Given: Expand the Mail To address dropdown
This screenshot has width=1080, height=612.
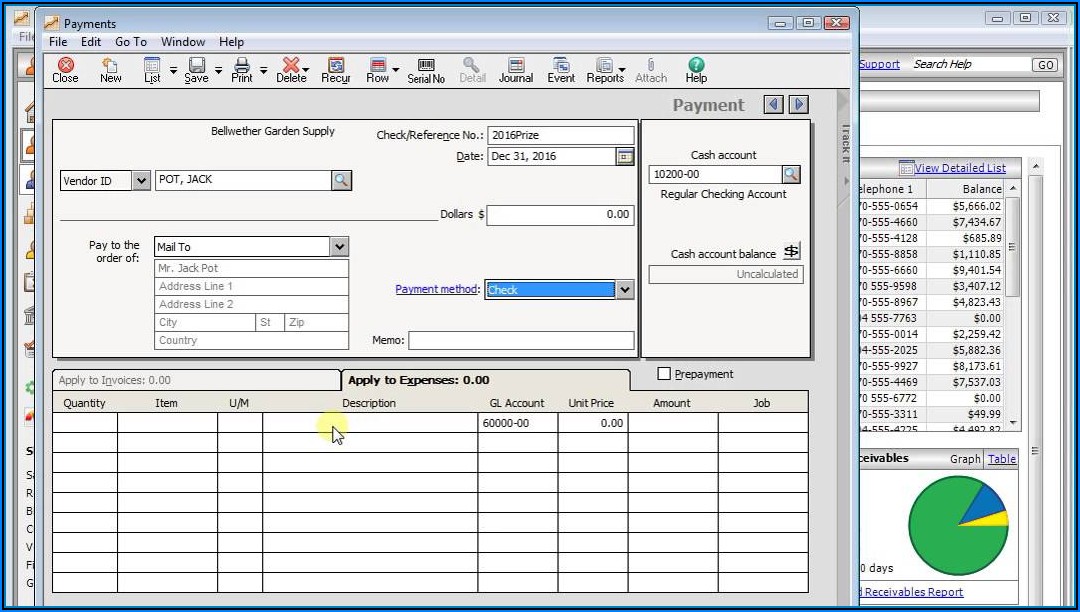Looking at the screenshot, I should pyautogui.click(x=339, y=247).
